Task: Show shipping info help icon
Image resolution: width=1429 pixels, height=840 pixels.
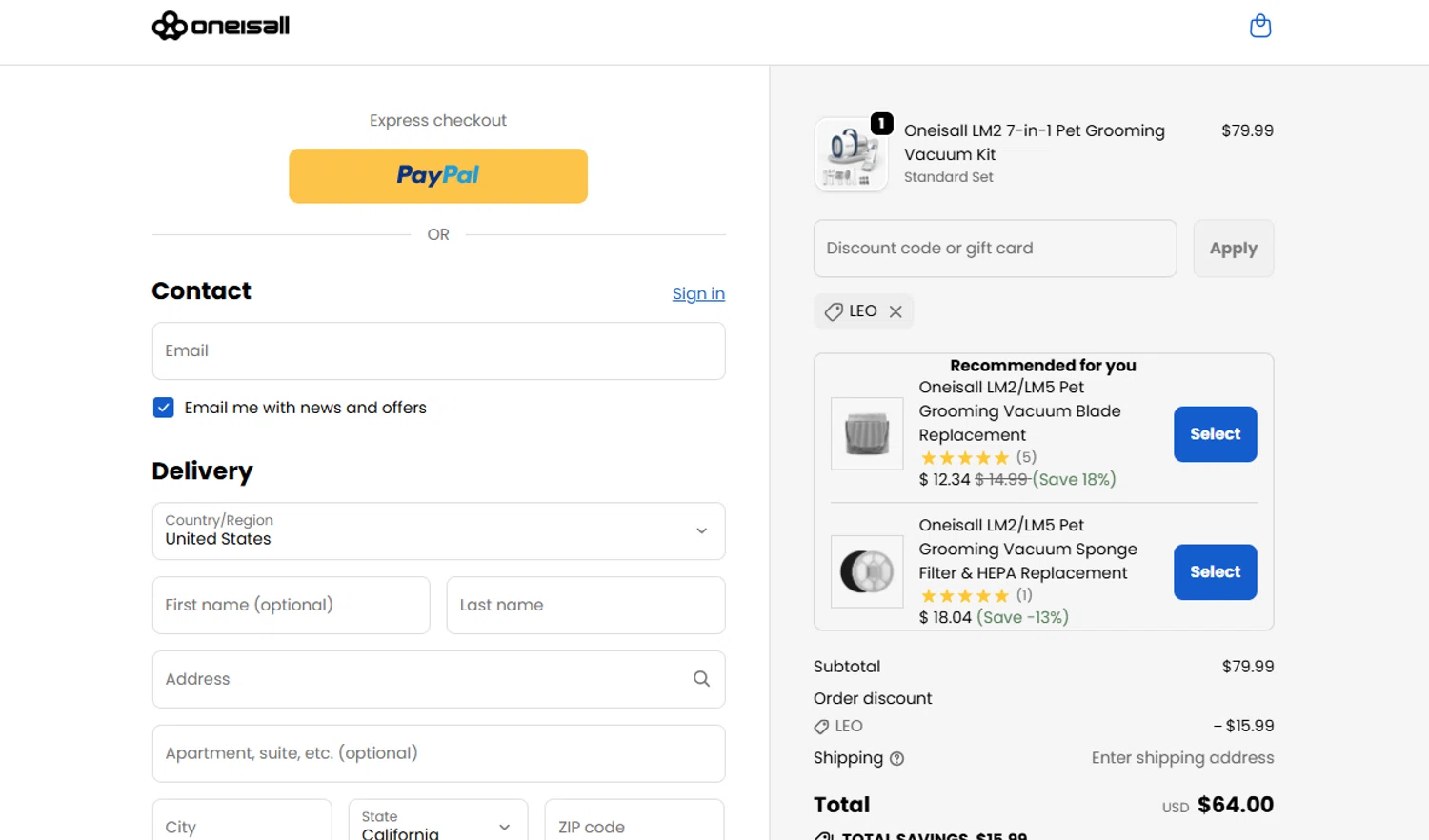Action: (x=896, y=759)
